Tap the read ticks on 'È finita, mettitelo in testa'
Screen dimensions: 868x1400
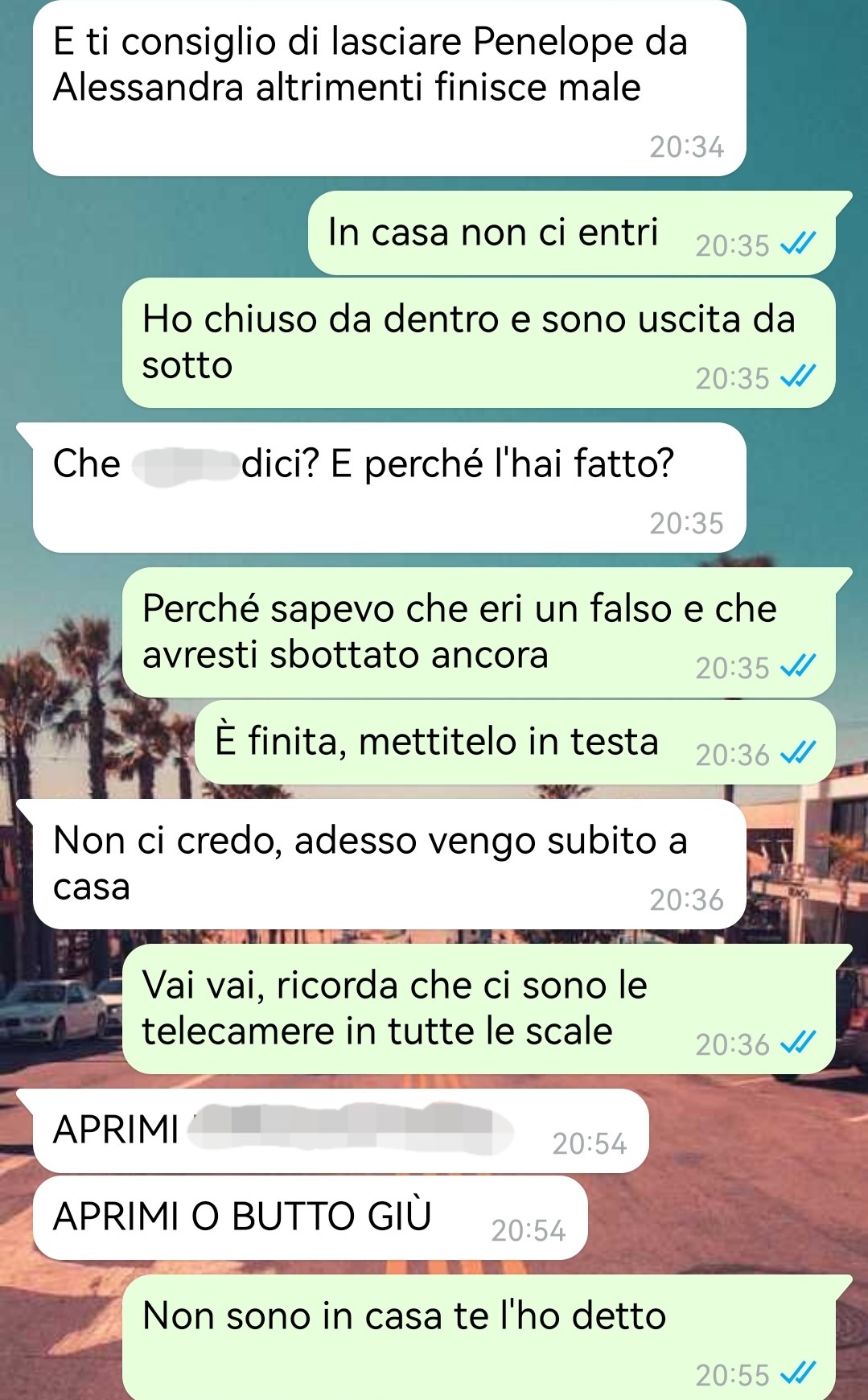[x=799, y=752]
